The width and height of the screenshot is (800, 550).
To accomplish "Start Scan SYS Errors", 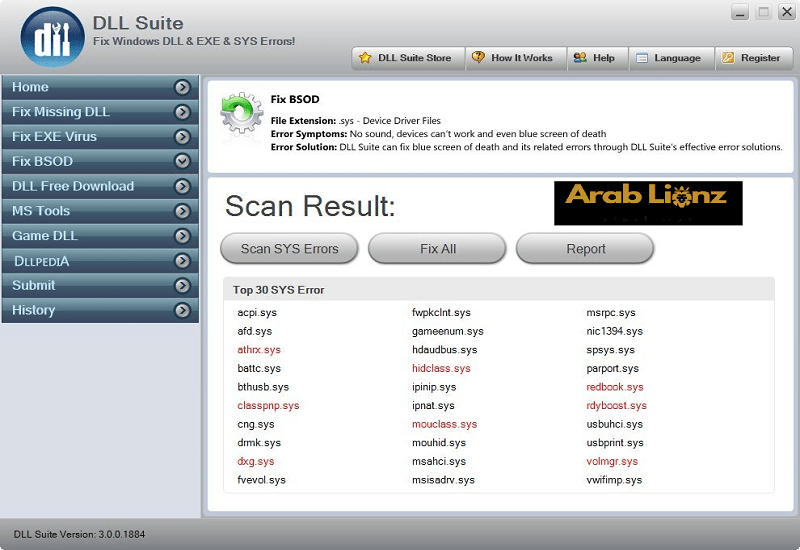I will 289,249.
